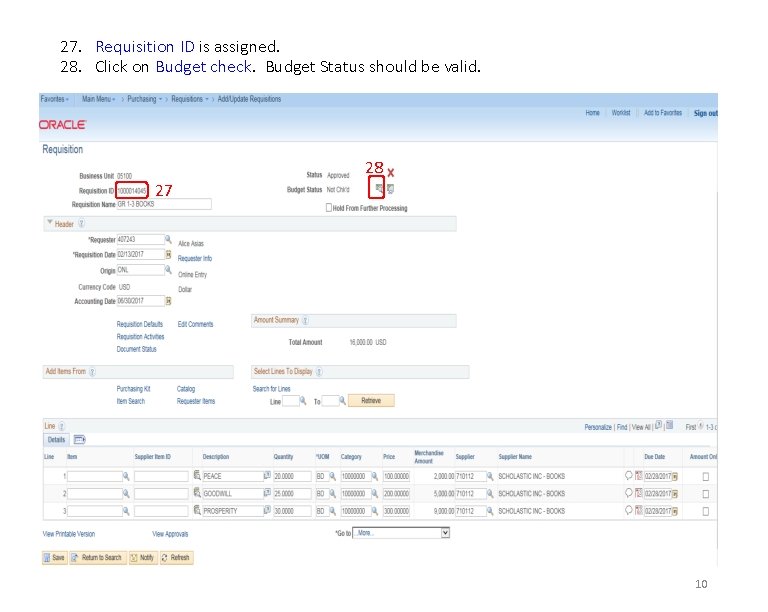Select Add/Update Requisitions breadcrumb
The height and width of the screenshot is (612, 768).
coord(249,99)
